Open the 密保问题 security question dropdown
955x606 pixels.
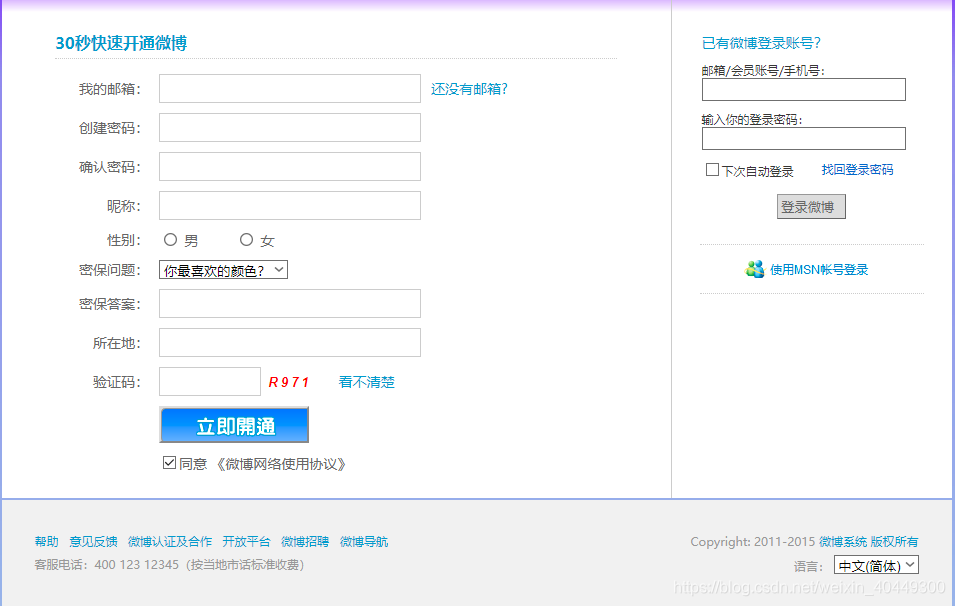(x=224, y=270)
